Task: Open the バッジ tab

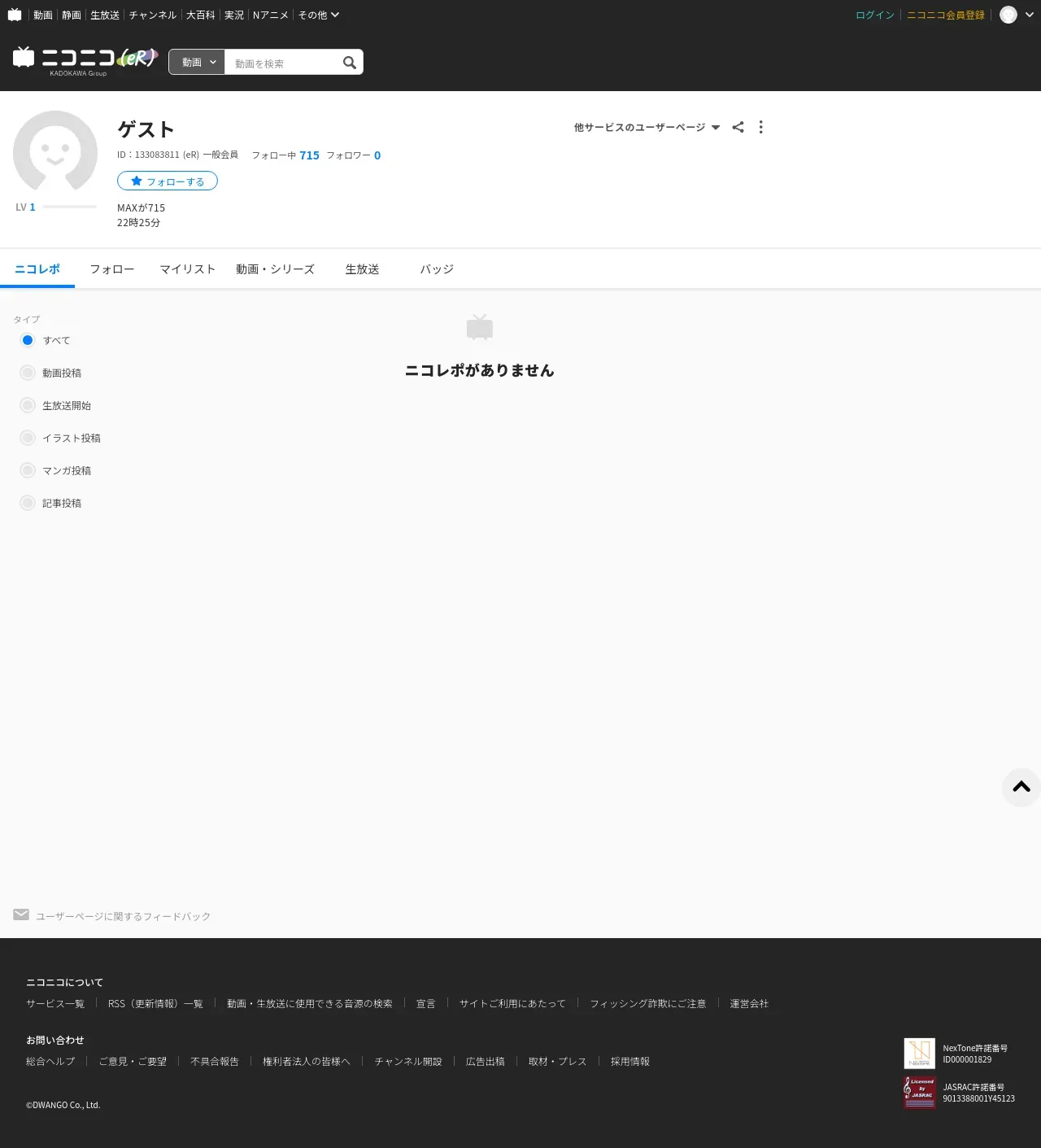Action: 437,269
